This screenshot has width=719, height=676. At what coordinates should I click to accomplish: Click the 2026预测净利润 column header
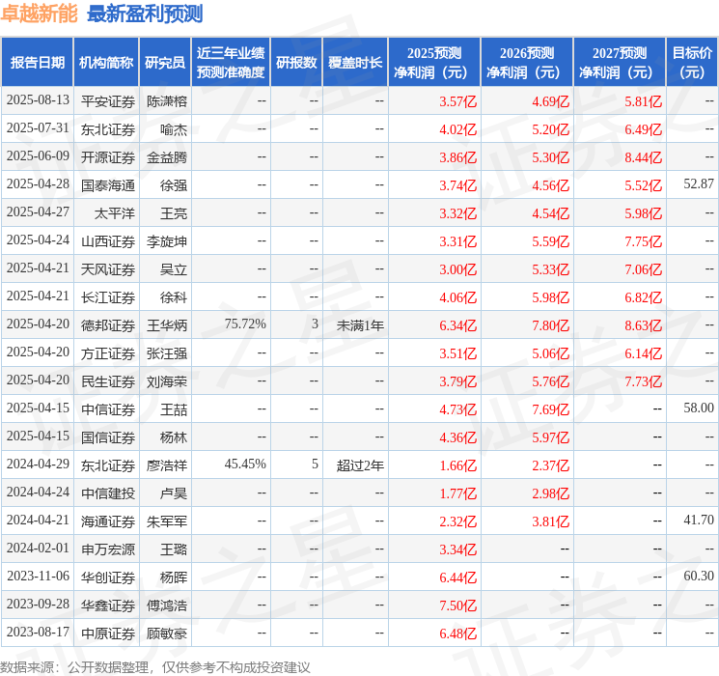[527, 62]
